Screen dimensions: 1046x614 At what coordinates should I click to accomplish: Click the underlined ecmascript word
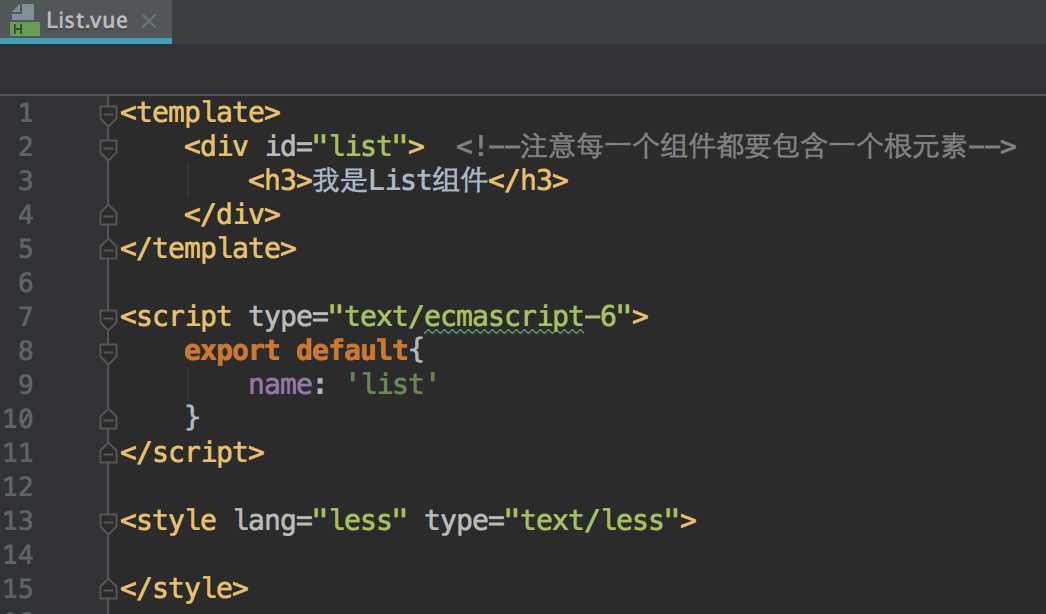(x=504, y=317)
